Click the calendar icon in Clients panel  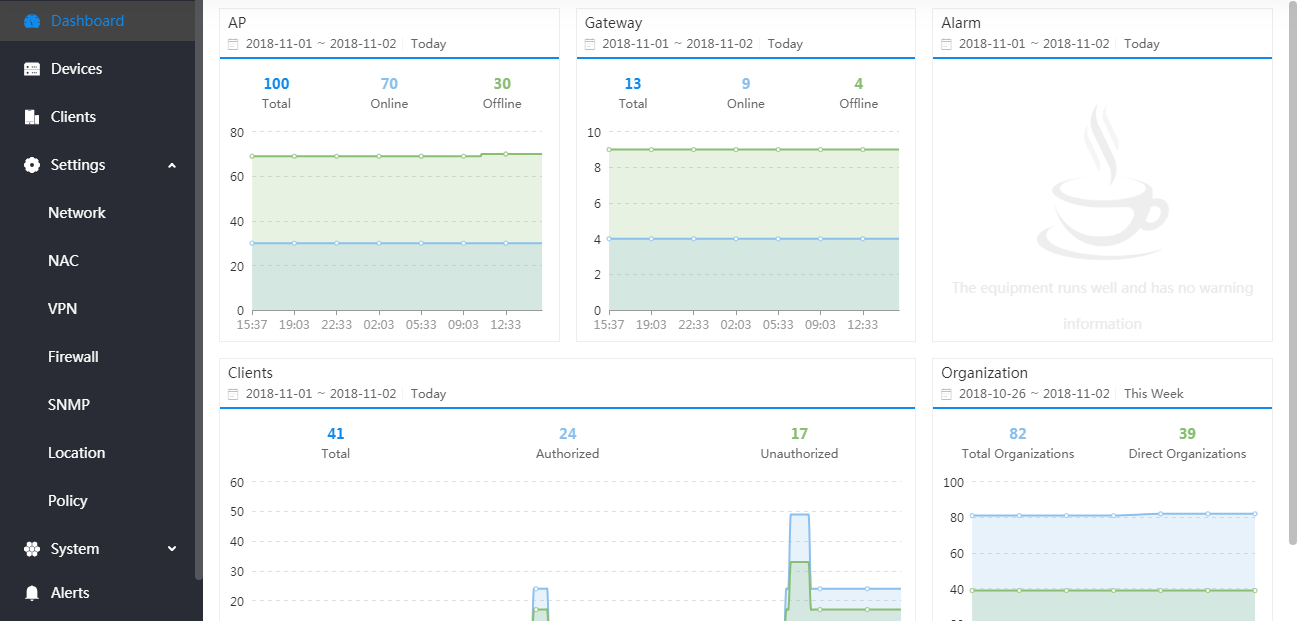click(x=233, y=394)
